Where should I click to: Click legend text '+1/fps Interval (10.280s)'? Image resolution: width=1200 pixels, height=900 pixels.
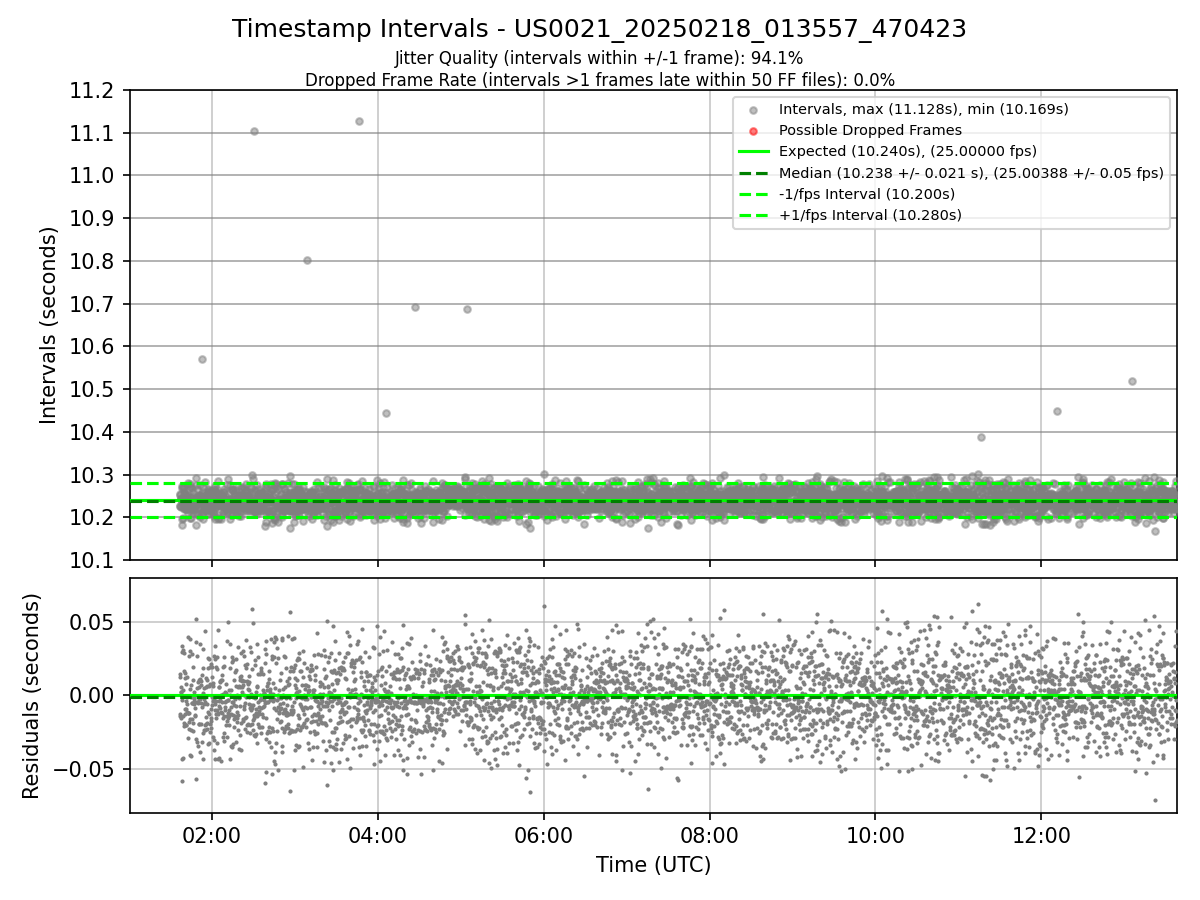(870, 215)
